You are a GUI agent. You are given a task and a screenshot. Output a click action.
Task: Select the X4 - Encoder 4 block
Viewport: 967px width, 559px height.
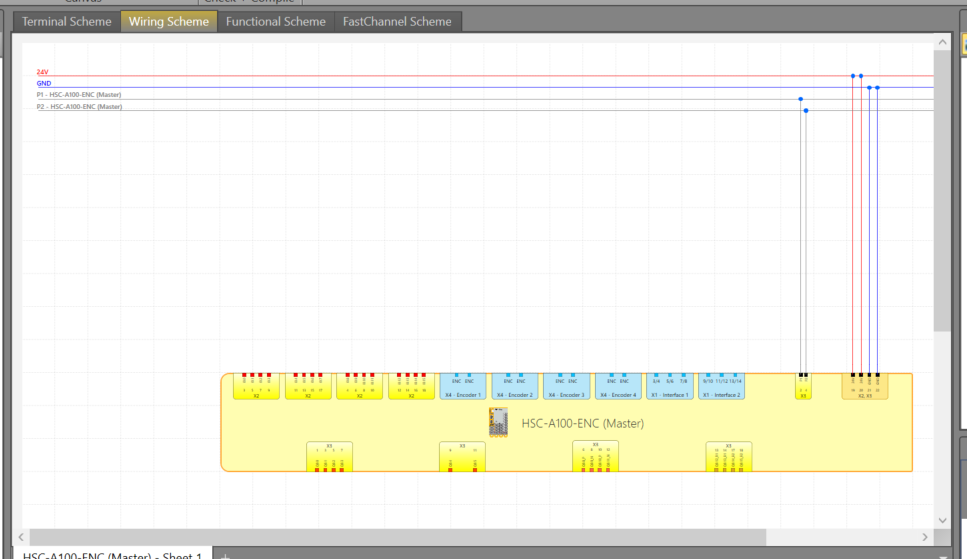[x=618, y=386]
